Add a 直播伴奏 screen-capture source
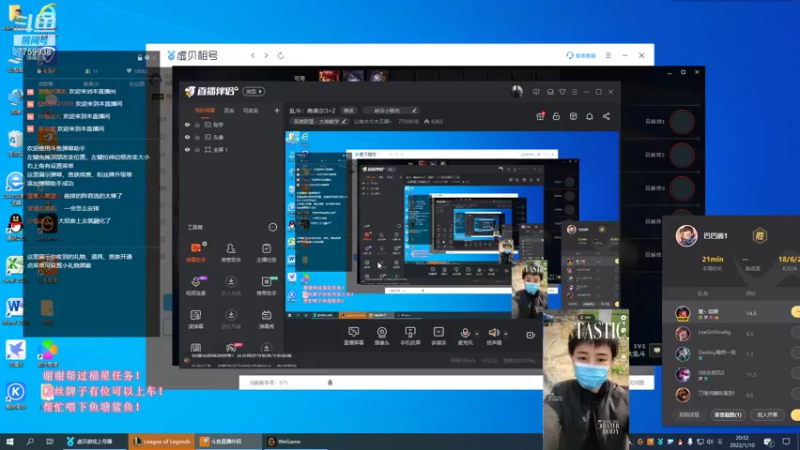Image resolution: width=800 pixels, height=450 pixels. coord(354,336)
